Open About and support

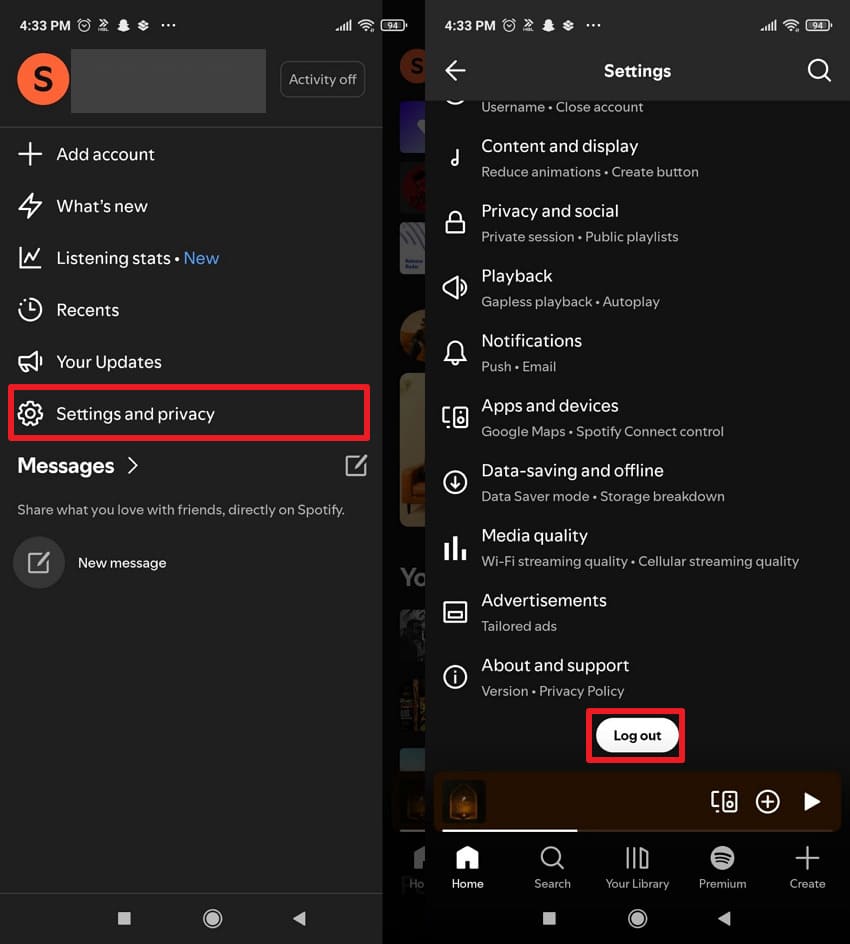(x=638, y=678)
